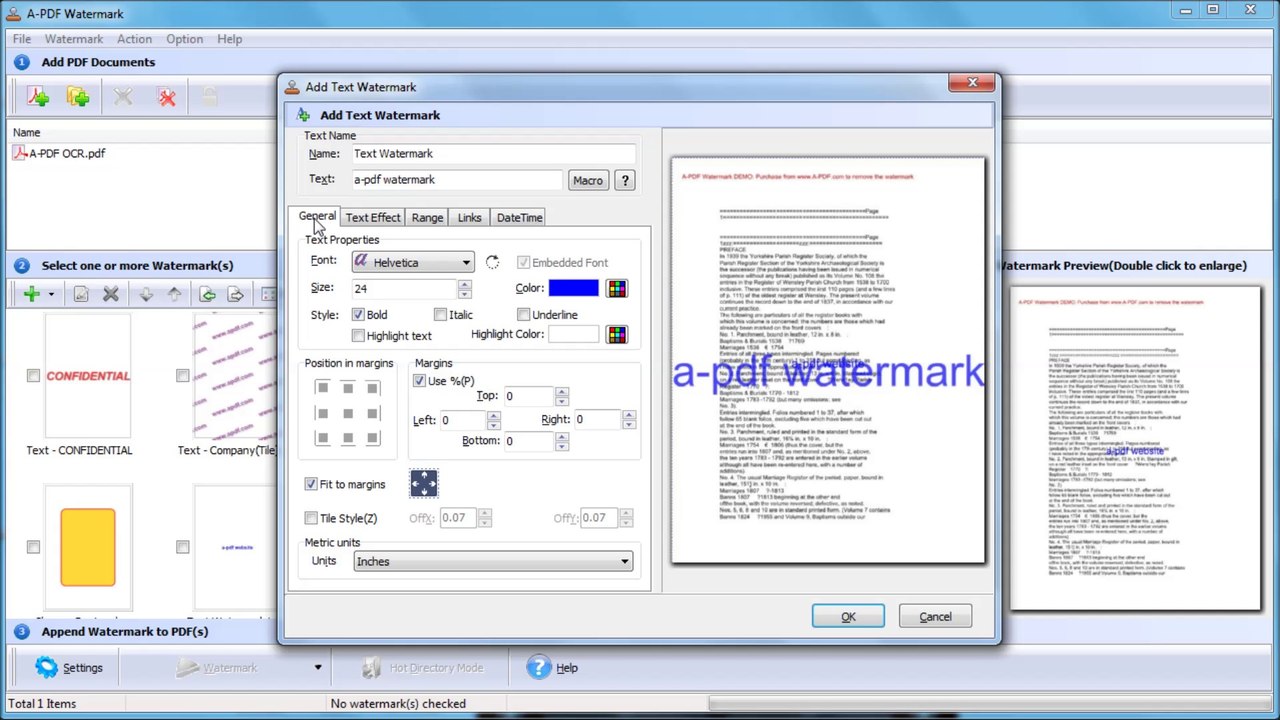Check the Text - Company(Tile) watermark checkbox
The height and width of the screenshot is (720, 1280).
[182, 376]
